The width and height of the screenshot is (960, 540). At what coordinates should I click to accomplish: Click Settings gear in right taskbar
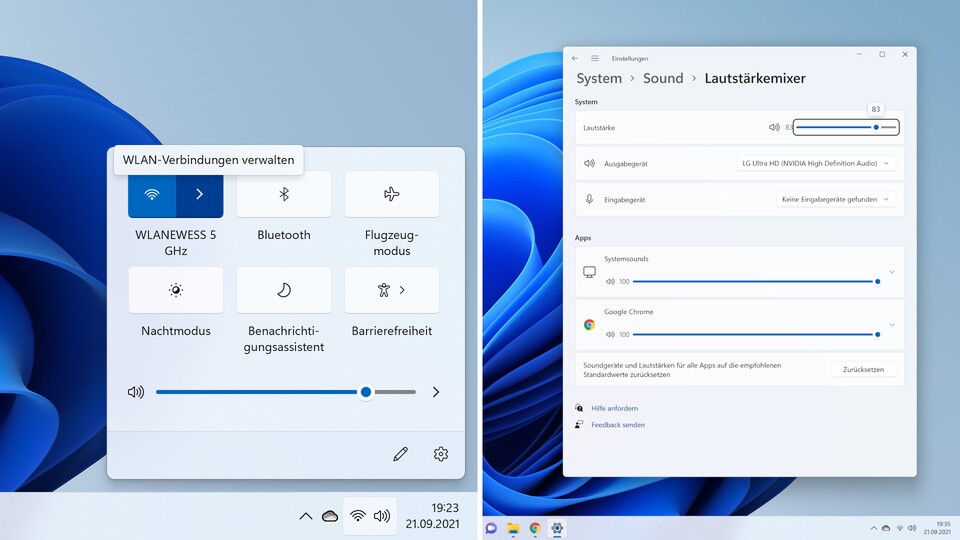pyautogui.click(x=557, y=528)
